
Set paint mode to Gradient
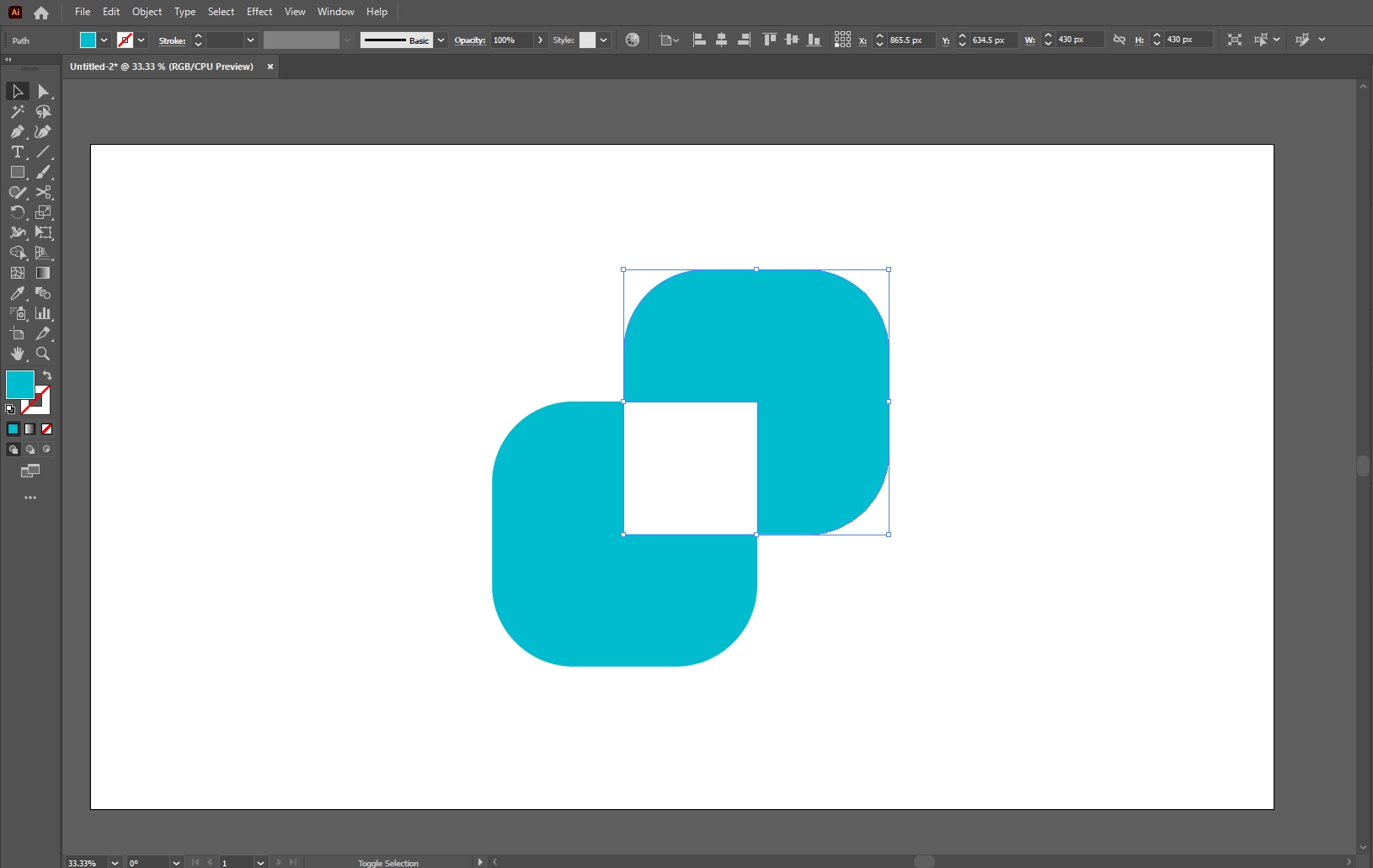(29, 429)
